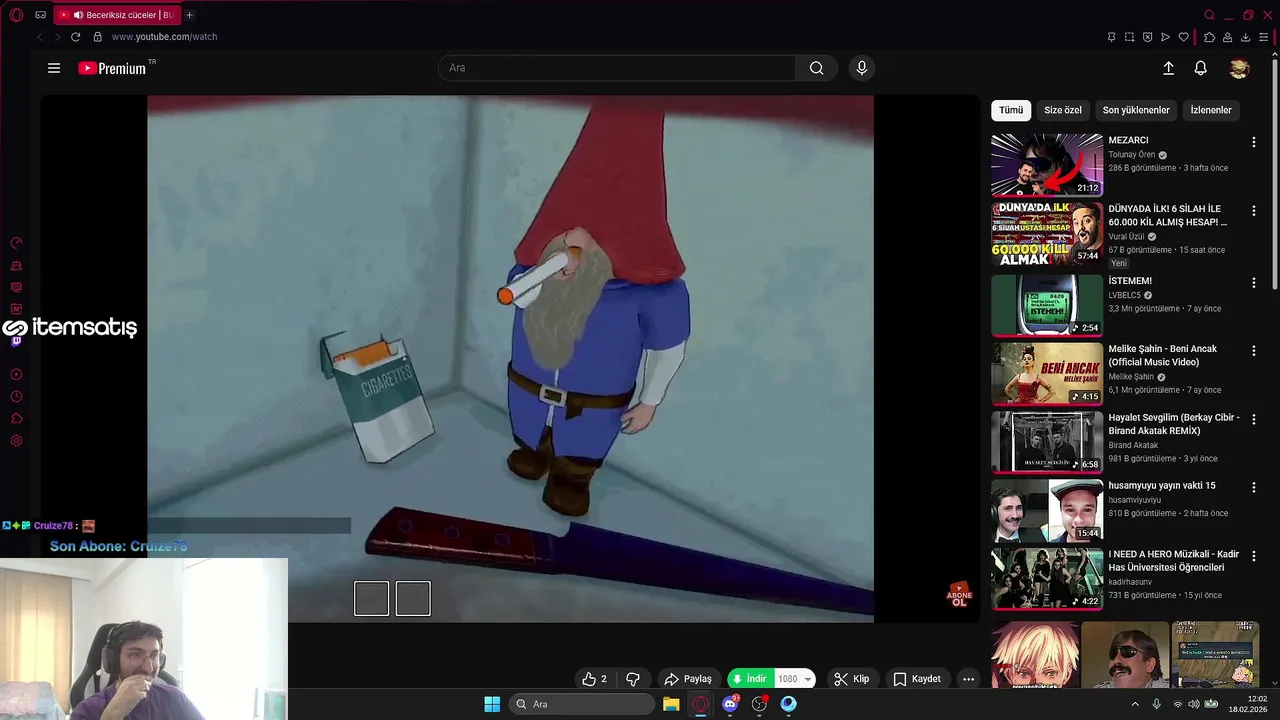Open the Tolunay Ören channel link
The height and width of the screenshot is (720, 1280).
coord(1131,155)
